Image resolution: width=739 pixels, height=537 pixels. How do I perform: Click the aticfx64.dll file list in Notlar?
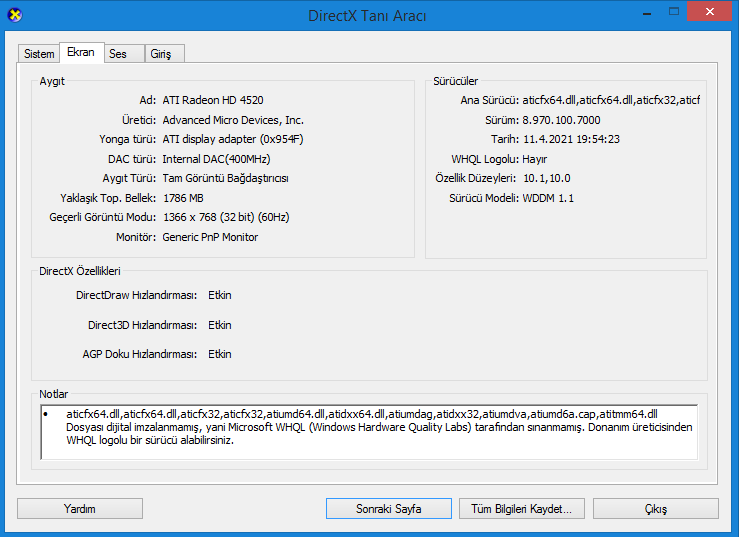click(x=361, y=414)
